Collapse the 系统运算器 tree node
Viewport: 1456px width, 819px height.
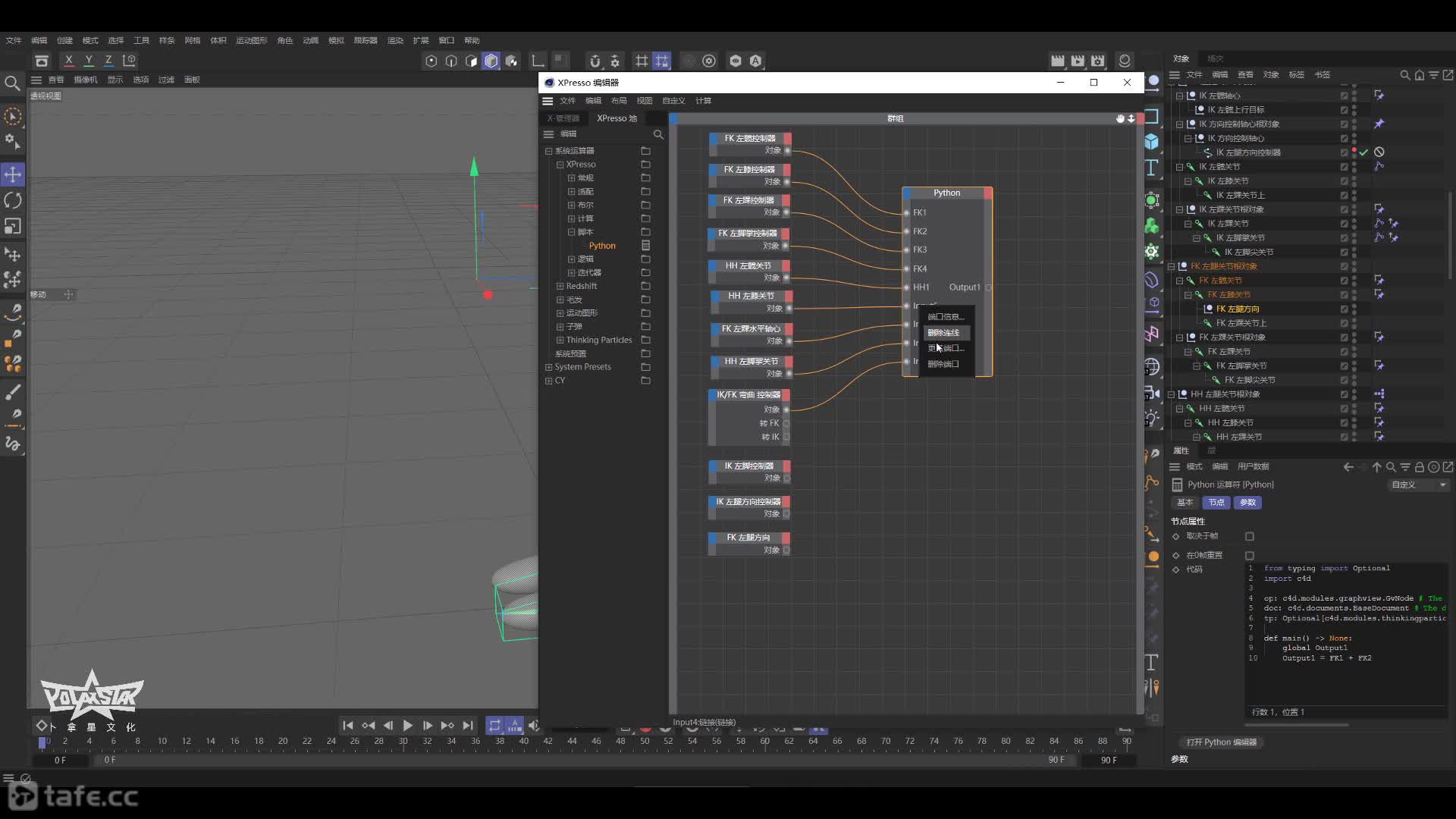tap(548, 151)
